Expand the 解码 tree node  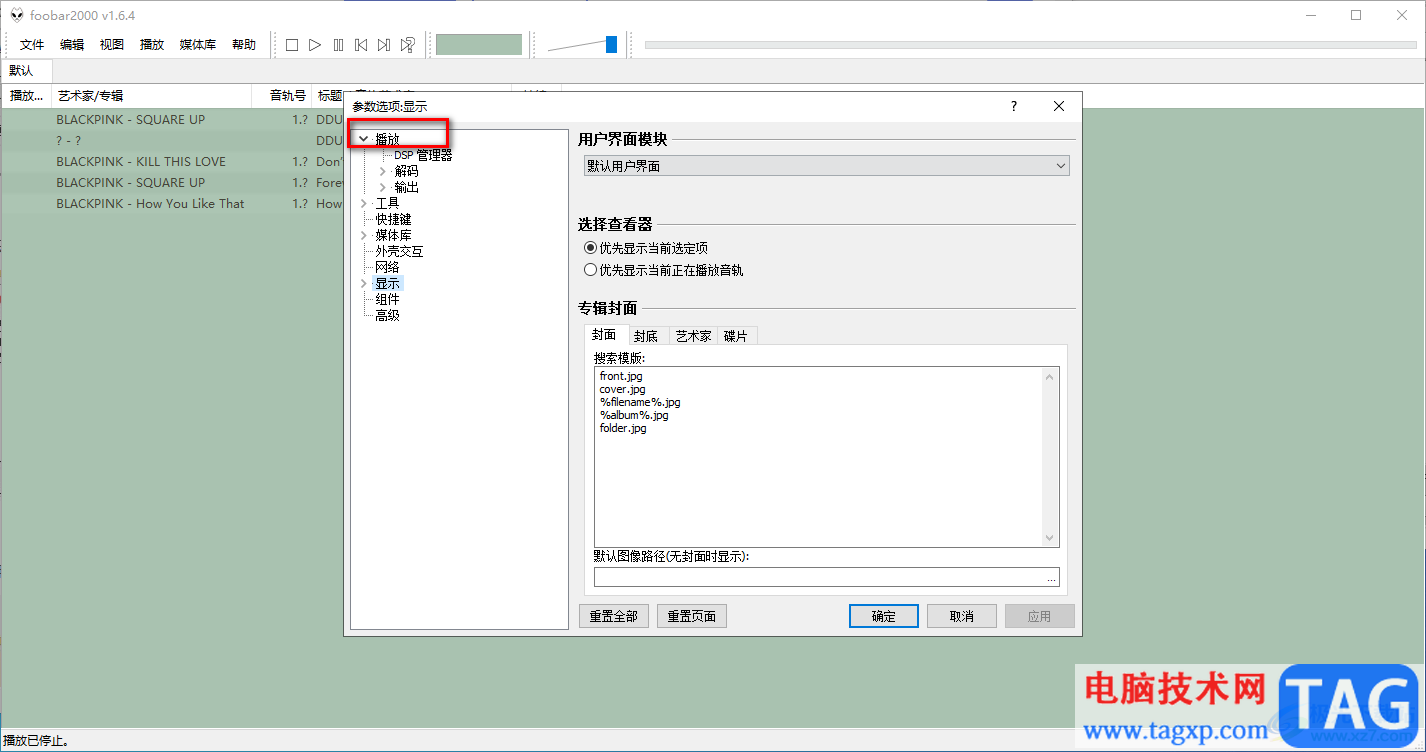click(382, 171)
